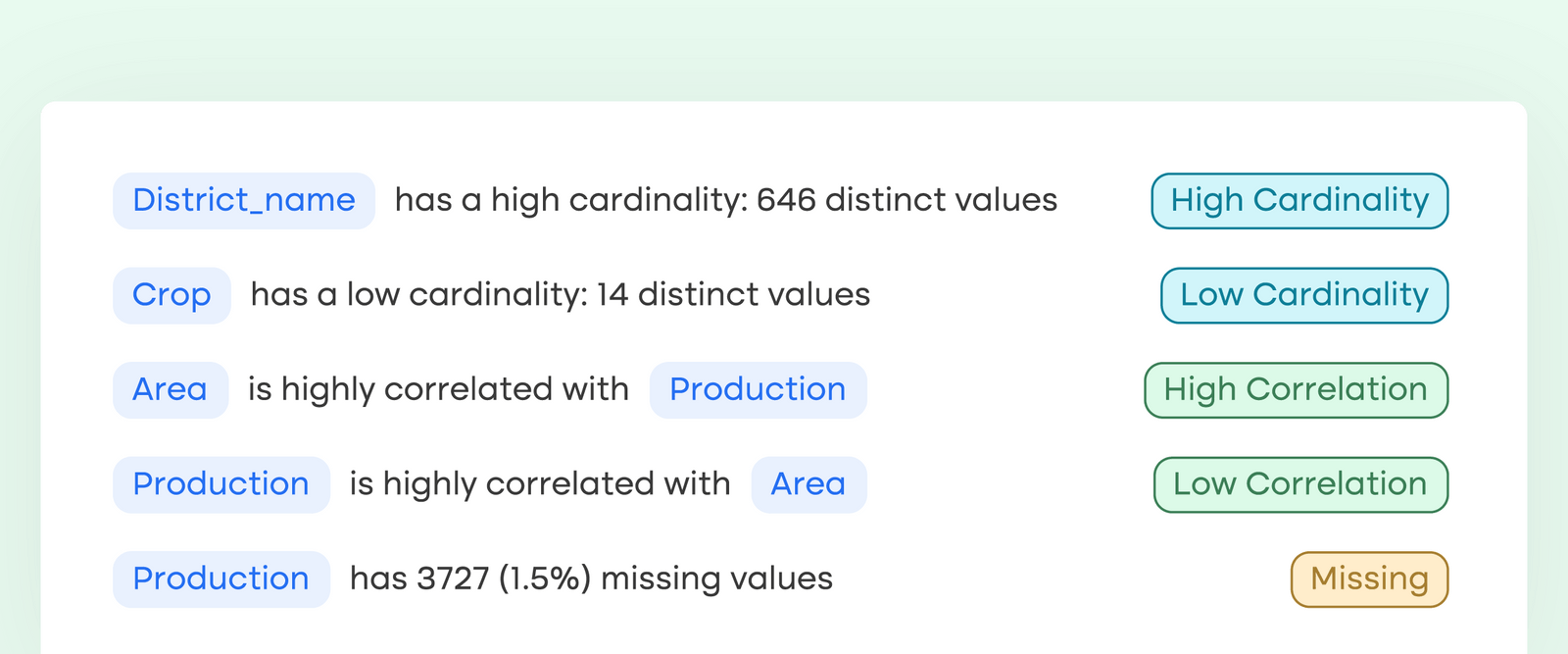Click 'is highly correlated with' after Area
This screenshot has width=1568, height=654.
point(438,389)
